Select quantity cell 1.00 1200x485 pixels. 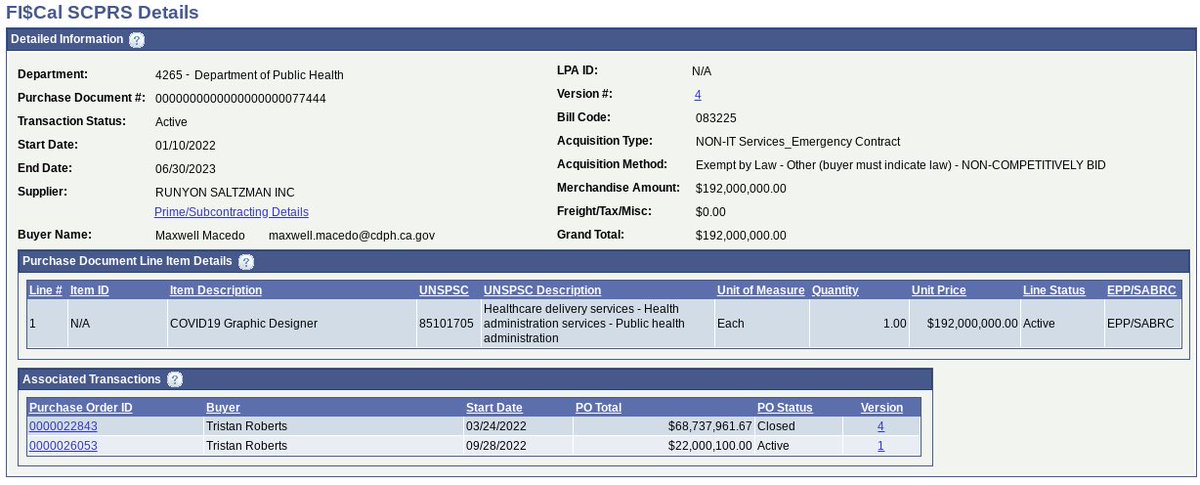click(x=860, y=324)
